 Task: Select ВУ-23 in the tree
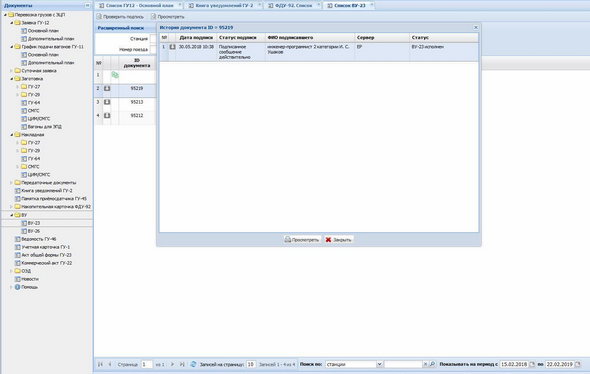tap(33, 223)
